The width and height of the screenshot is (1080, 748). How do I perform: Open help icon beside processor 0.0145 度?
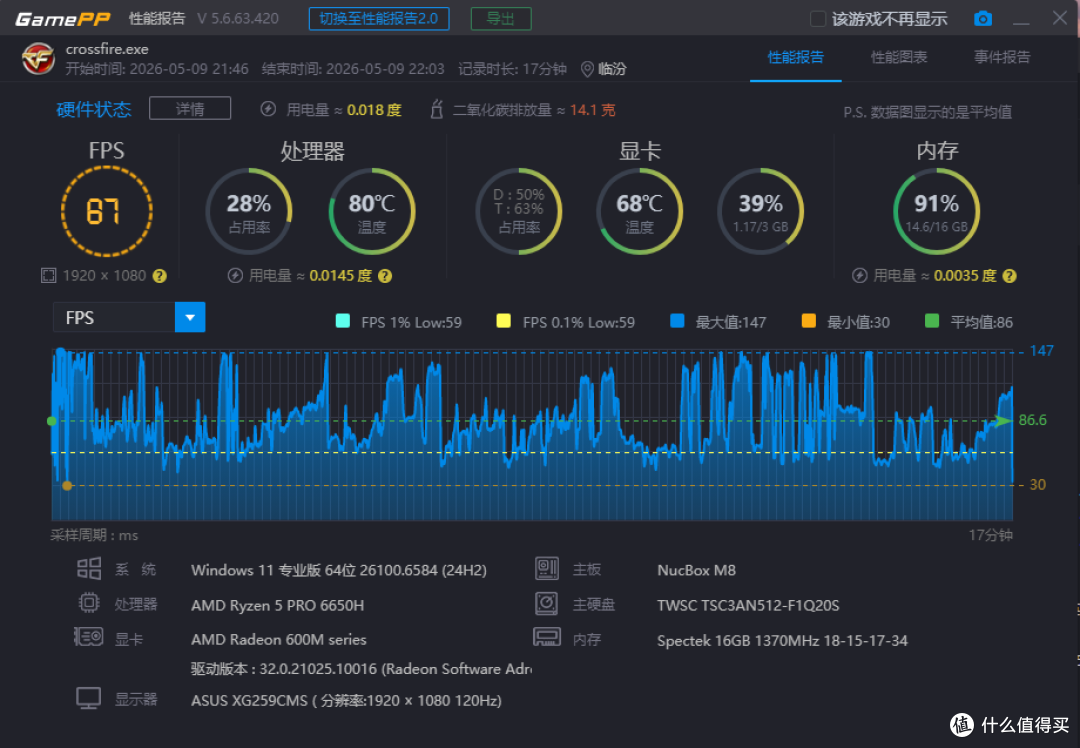coord(385,276)
